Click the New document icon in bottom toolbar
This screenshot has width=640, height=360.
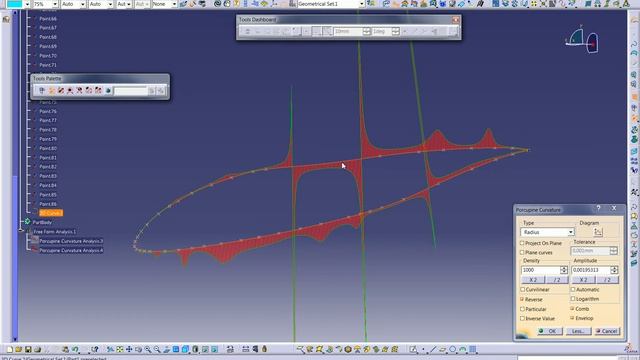pyautogui.click(x=9, y=349)
